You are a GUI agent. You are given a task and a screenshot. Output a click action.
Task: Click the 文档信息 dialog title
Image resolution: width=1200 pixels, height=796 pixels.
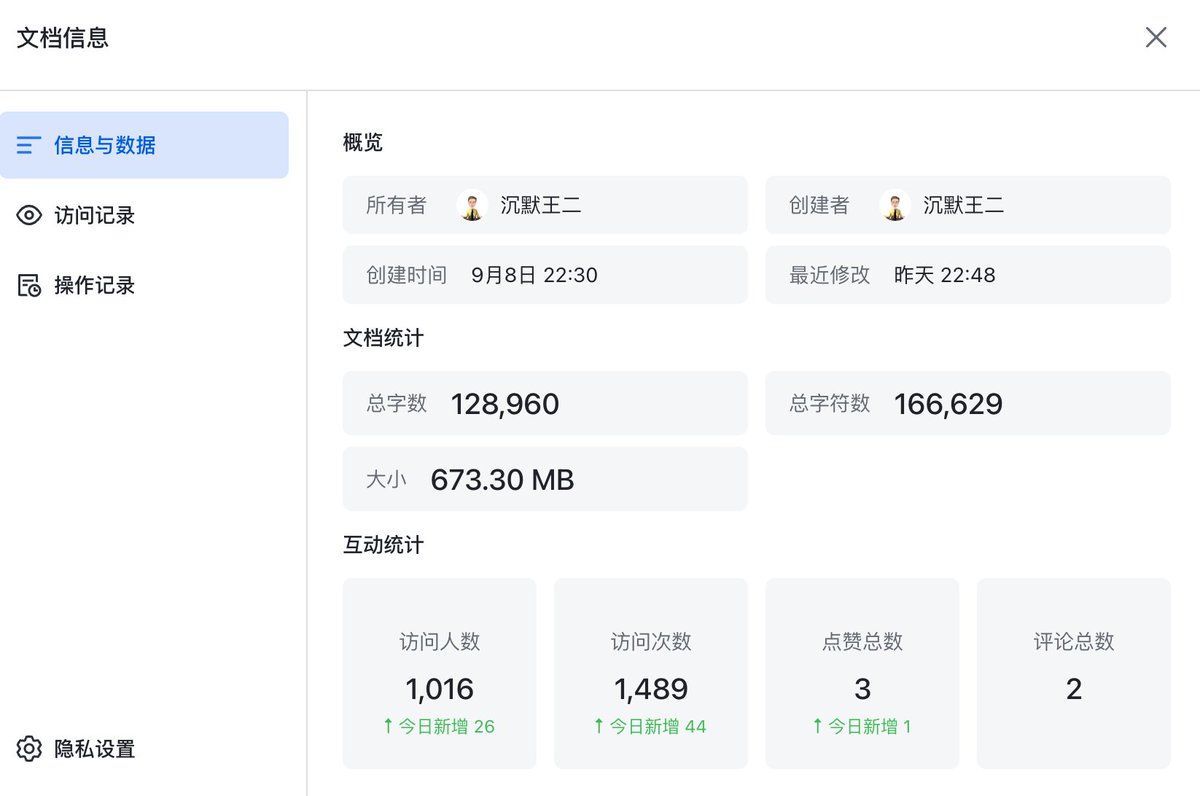pos(63,38)
